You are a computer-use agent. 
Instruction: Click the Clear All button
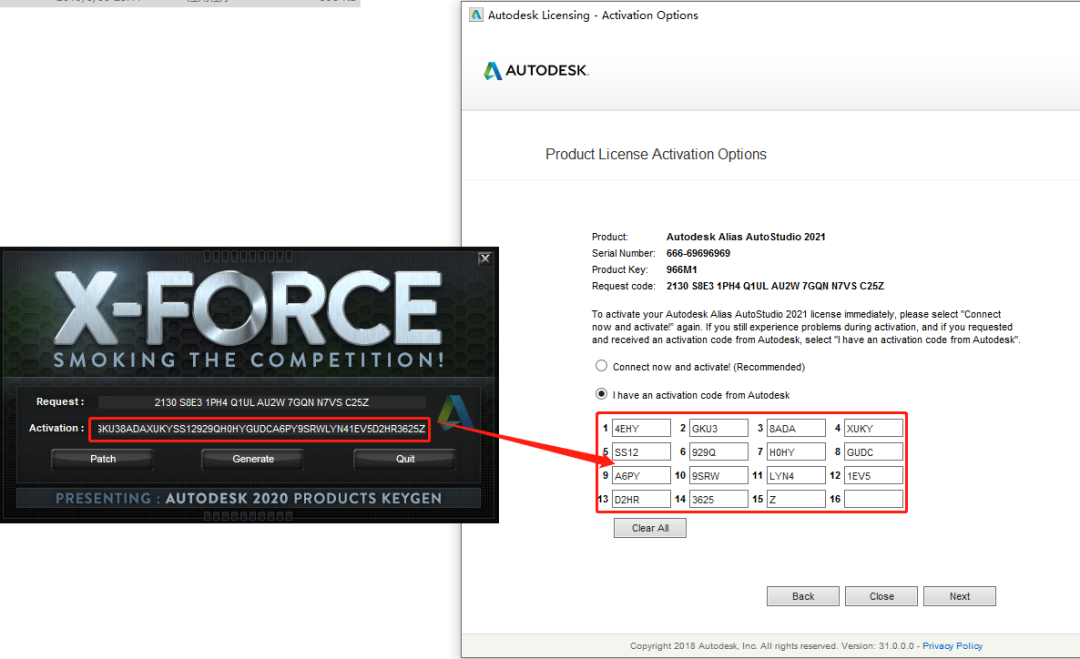pyautogui.click(x=650, y=528)
